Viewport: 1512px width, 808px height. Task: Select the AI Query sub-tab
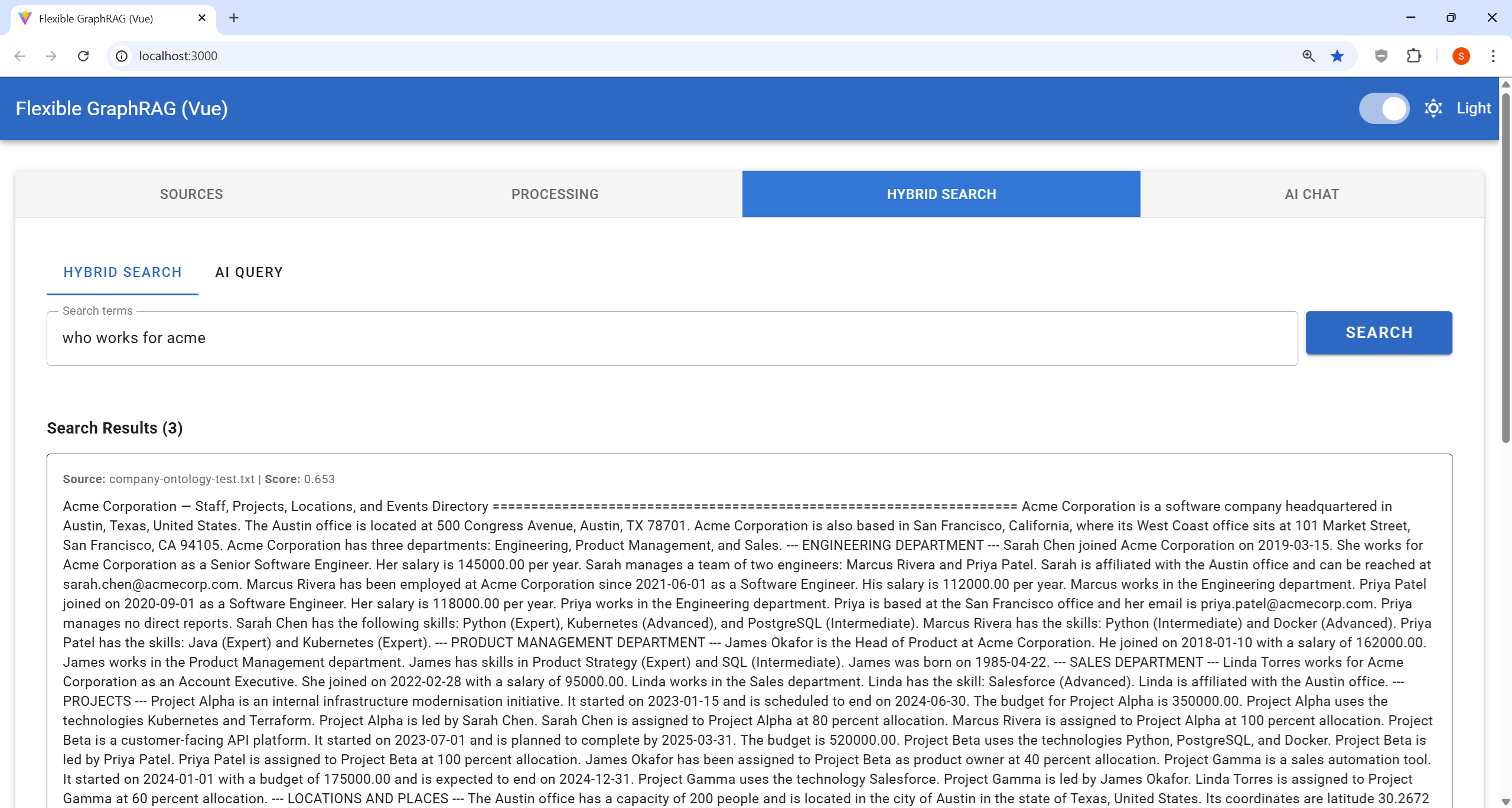[x=249, y=272]
